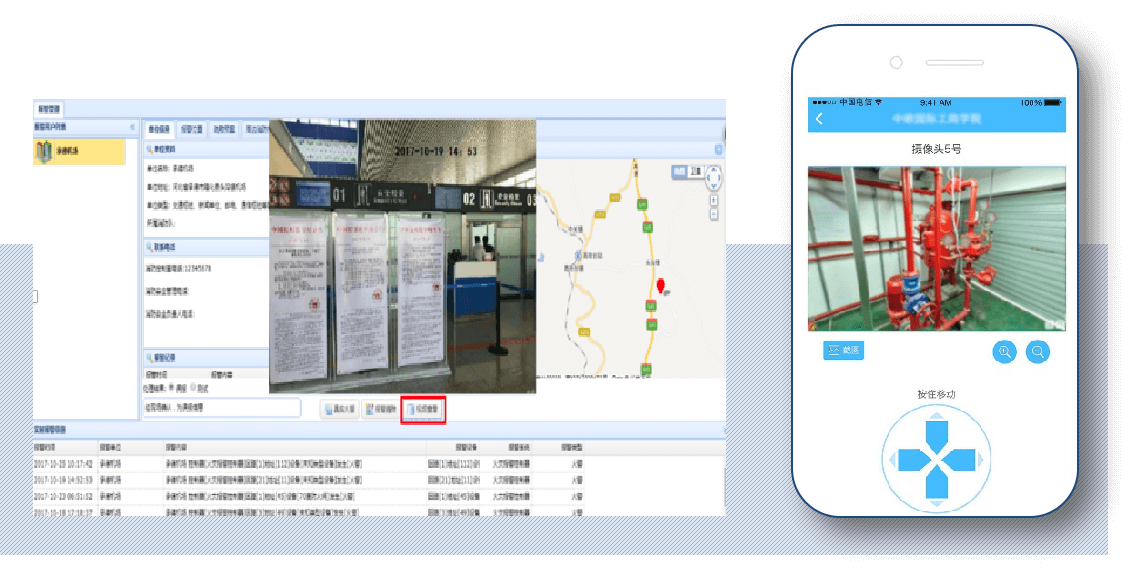The image size is (1136, 575).
Task: Tap the back arrow in phone header
Action: click(819, 119)
